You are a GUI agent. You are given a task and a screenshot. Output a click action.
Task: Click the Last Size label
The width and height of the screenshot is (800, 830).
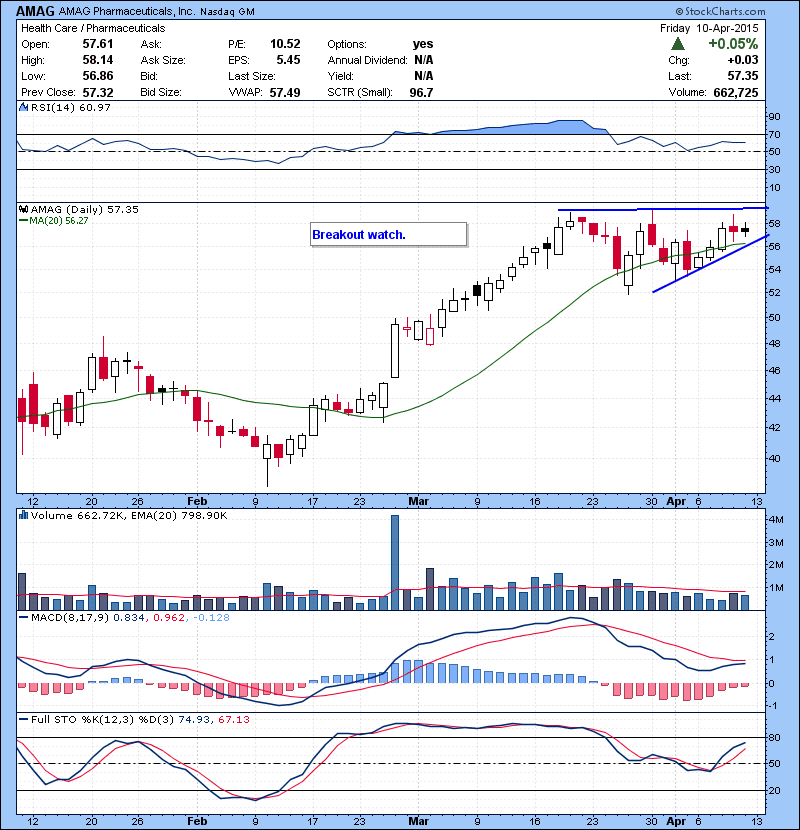tap(251, 76)
